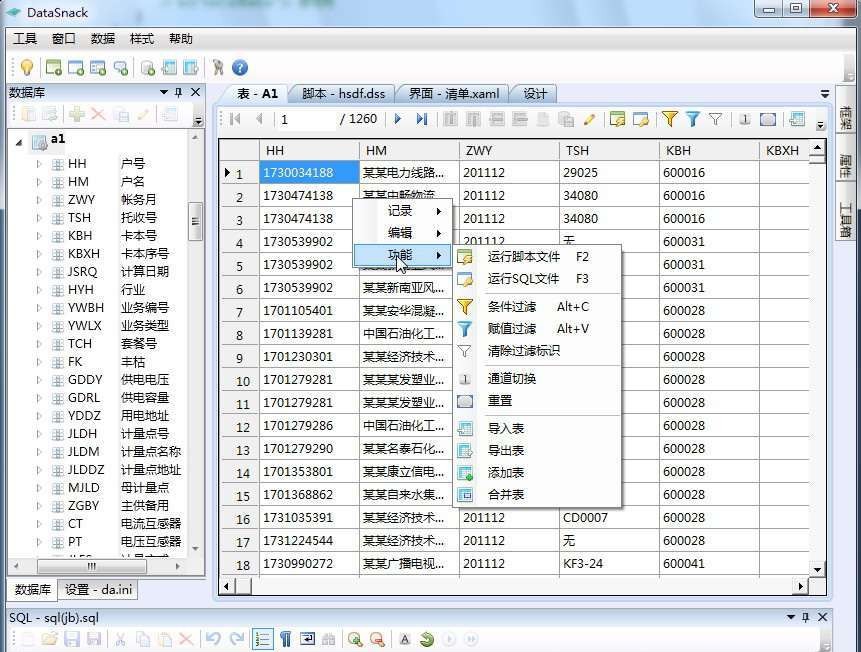The width and height of the screenshot is (861, 652).
Task: Open help via the blue question mark icon
Action: click(239, 68)
